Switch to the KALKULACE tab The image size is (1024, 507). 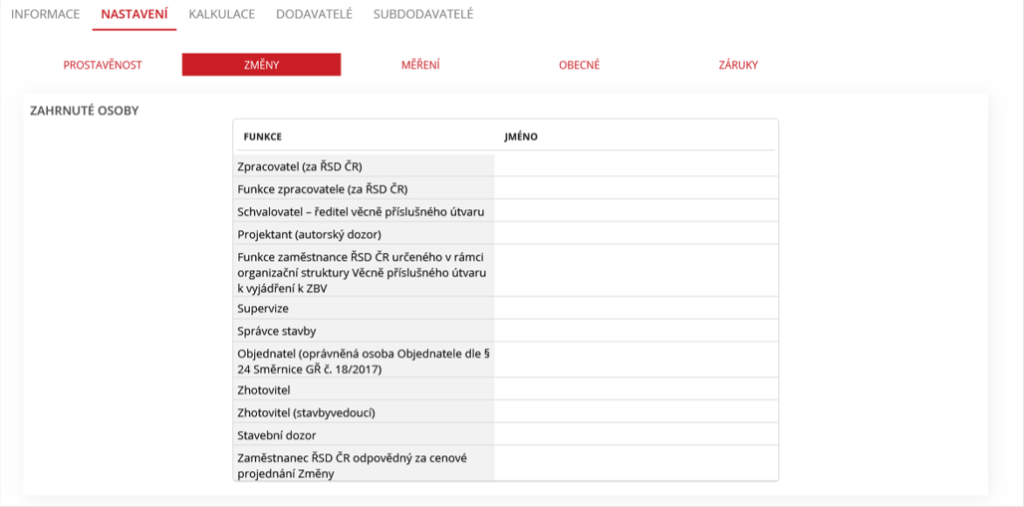click(221, 14)
